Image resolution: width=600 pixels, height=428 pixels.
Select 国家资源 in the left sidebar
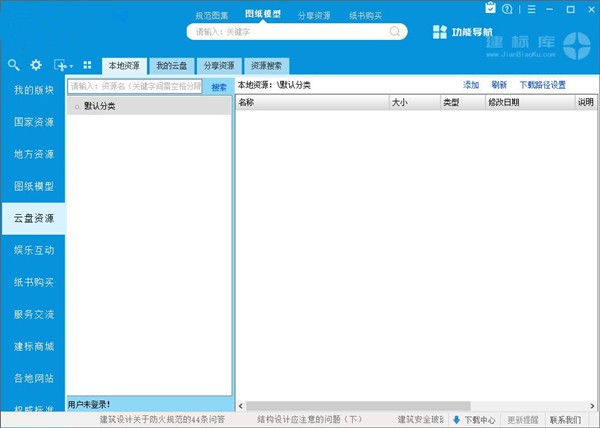33,122
